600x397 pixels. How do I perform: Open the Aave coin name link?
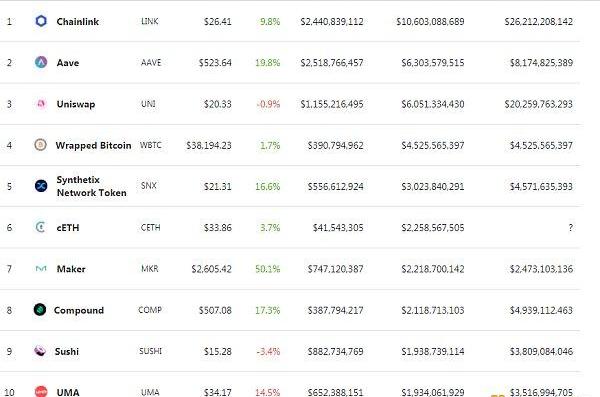pyautogui.click(x=68, y=63)
